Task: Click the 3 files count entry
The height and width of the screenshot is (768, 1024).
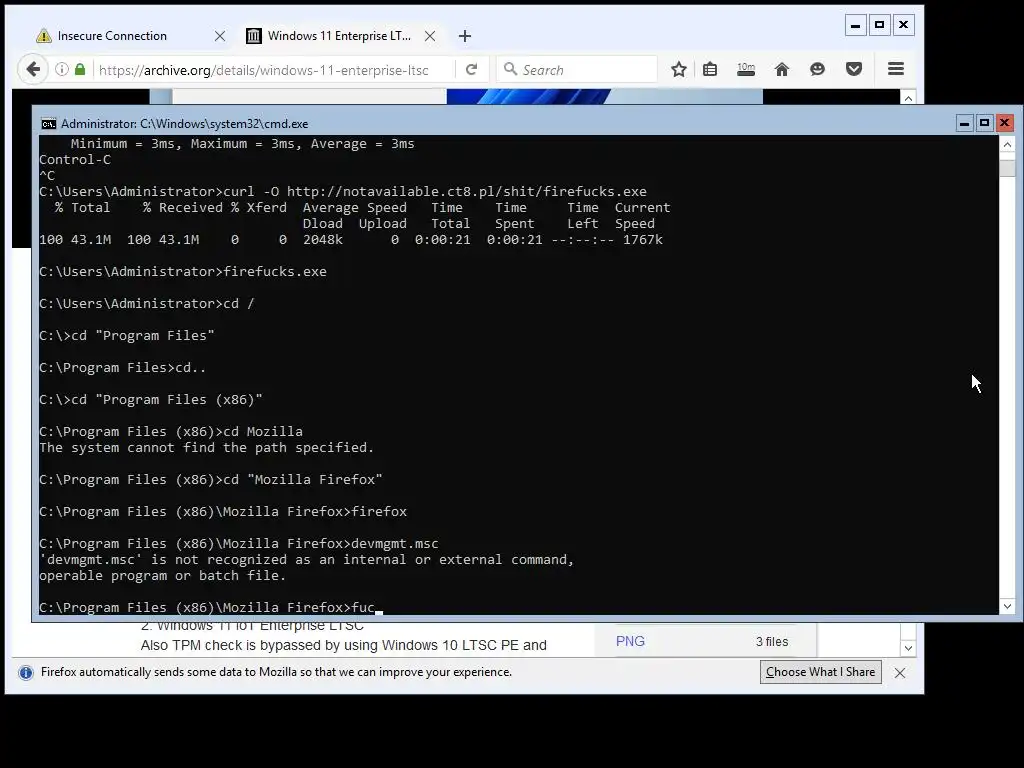Action: (772, 642)
